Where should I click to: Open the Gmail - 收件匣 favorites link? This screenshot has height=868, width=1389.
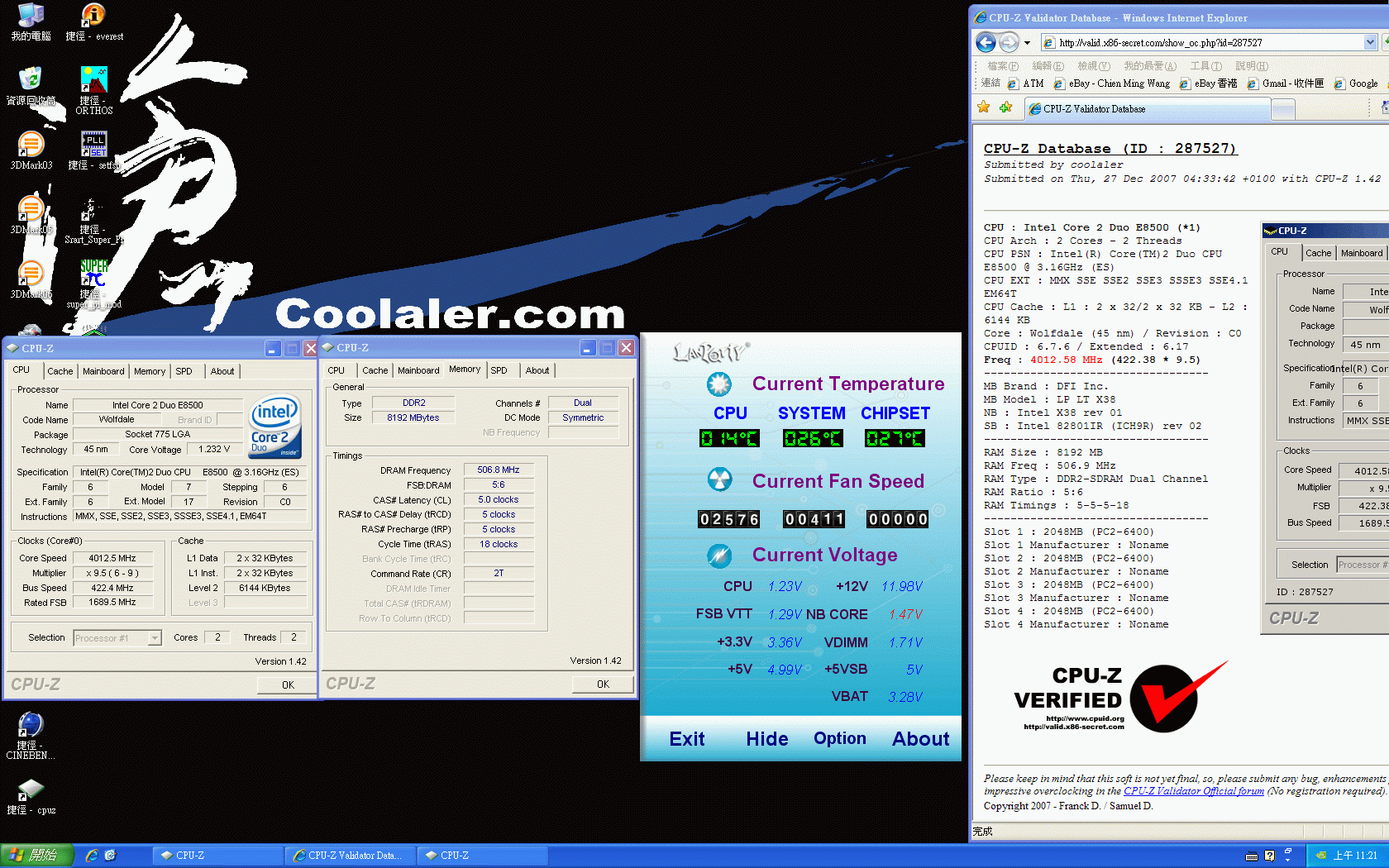tap(1286, 83)
